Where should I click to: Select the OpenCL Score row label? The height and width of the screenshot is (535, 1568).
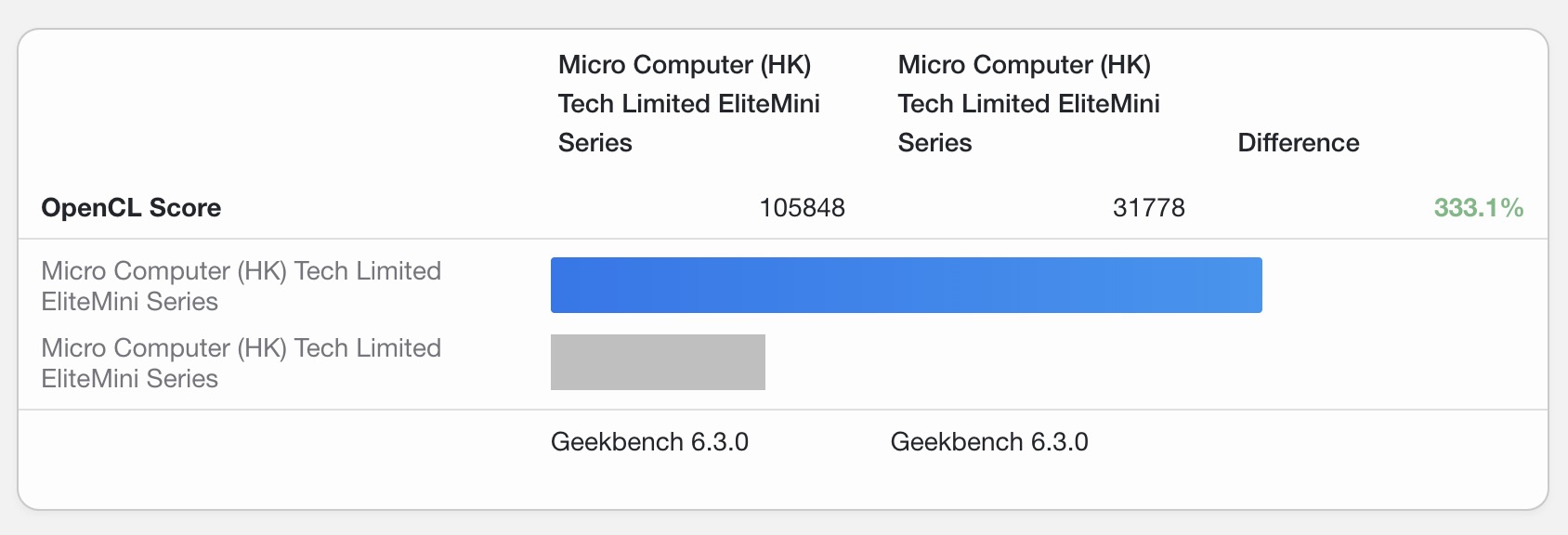click(x=131, y=208)
